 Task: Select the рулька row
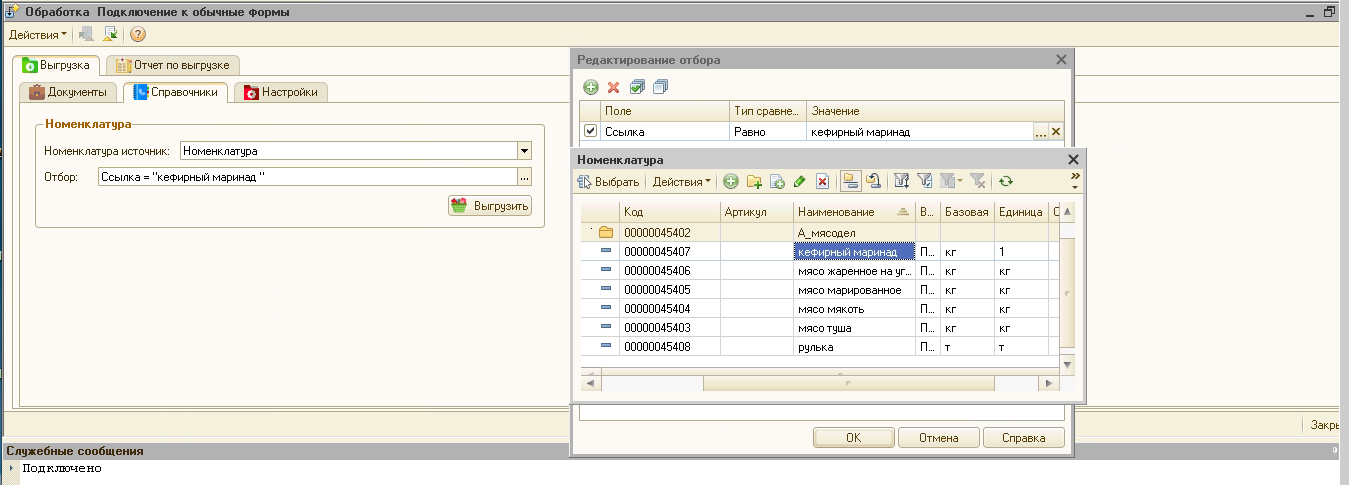pos(820,347)
